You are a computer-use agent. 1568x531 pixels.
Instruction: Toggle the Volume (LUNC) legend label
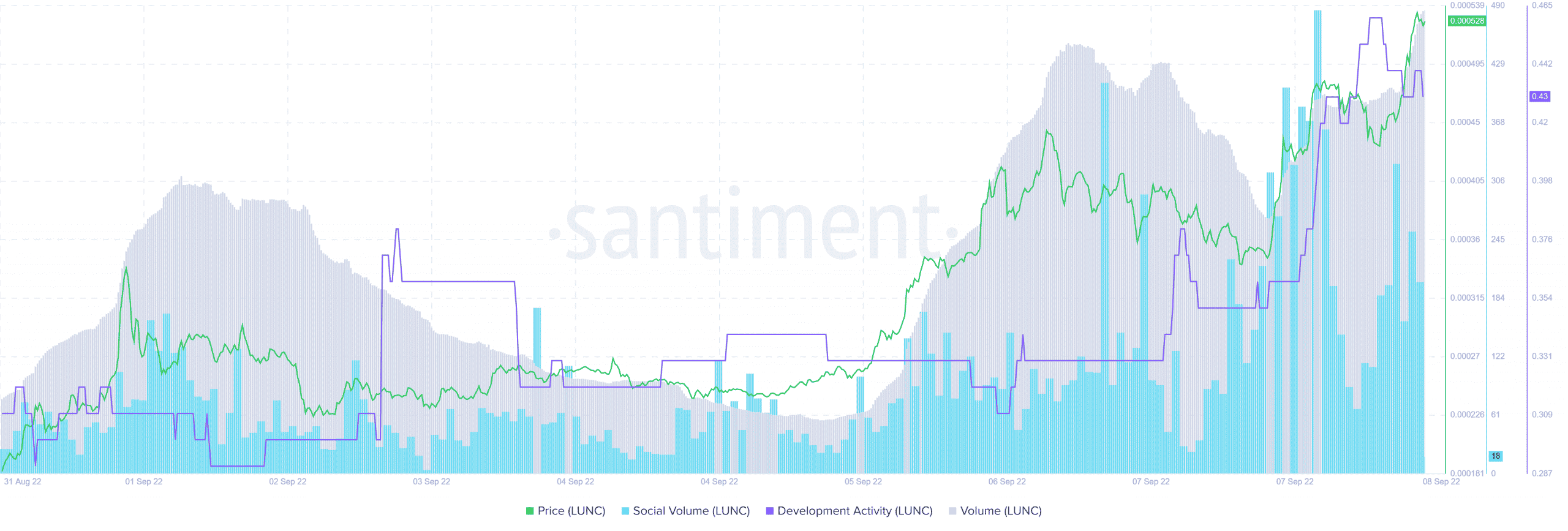(1001, 511)
